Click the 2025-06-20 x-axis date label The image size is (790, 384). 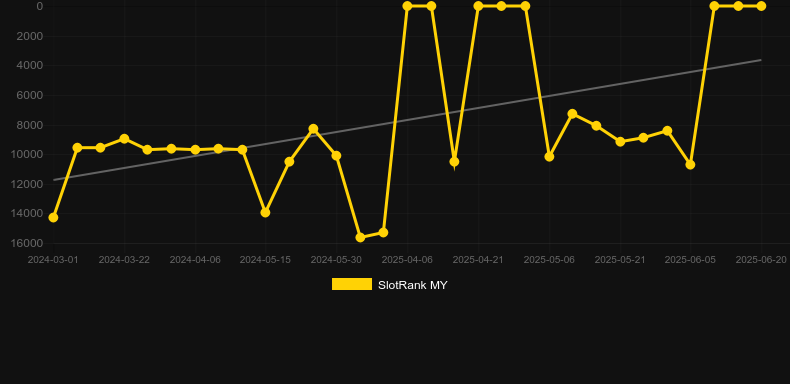[x=761, y=260]
